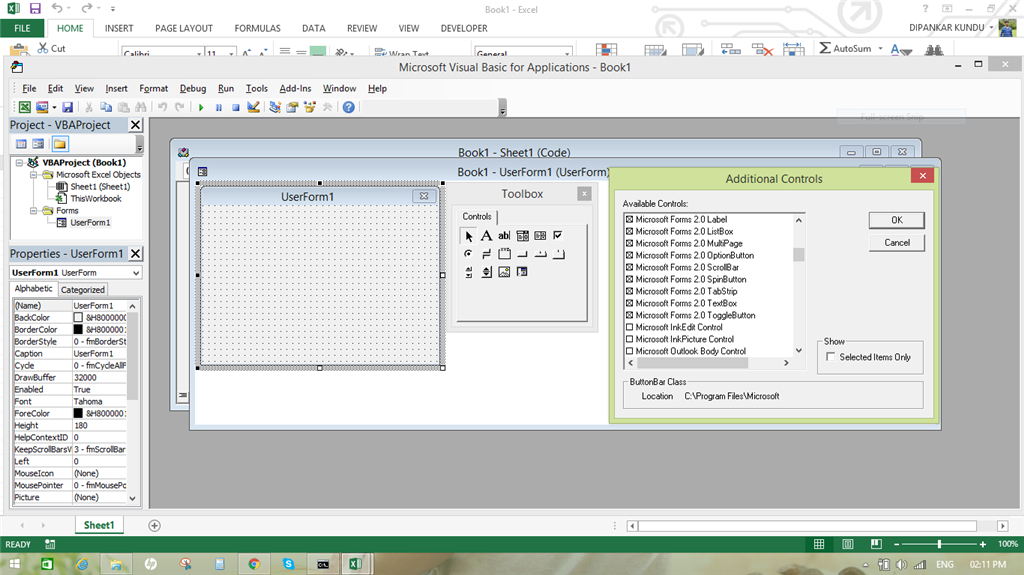Open the Tools menu in VBA editor
This screenshot has width=1024, height=575.
click(257, 88)
